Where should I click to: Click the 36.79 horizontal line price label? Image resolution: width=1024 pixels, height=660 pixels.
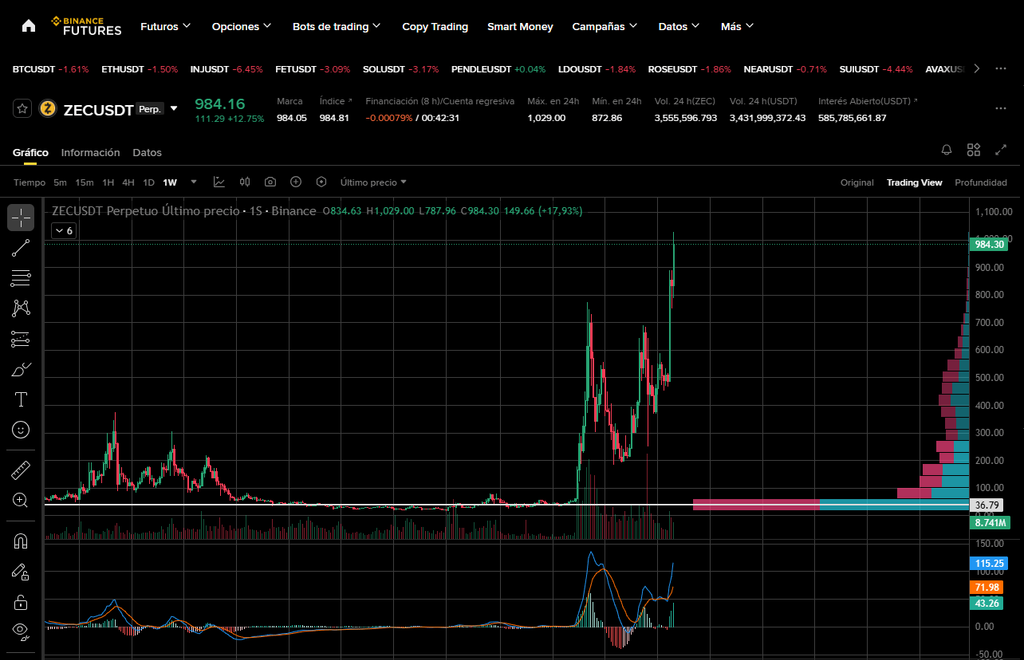pyautogui.click(x=986, y=505)
